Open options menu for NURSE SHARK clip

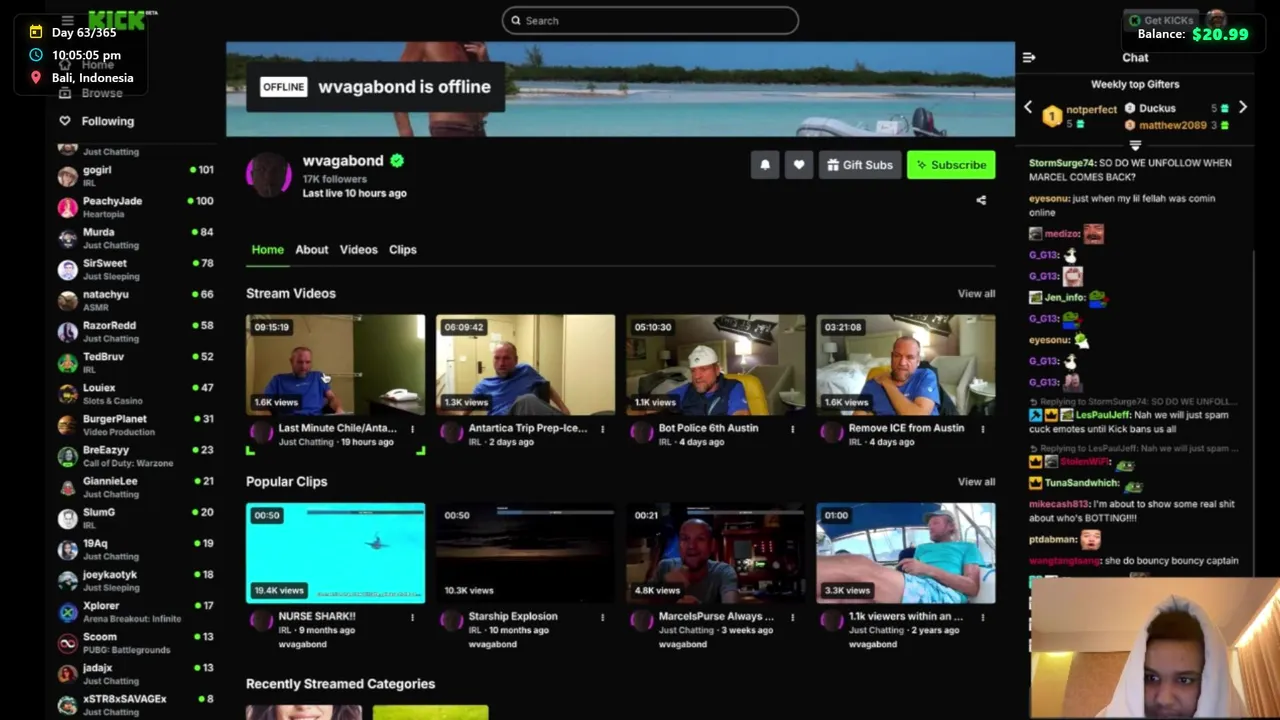coord(412,618)
